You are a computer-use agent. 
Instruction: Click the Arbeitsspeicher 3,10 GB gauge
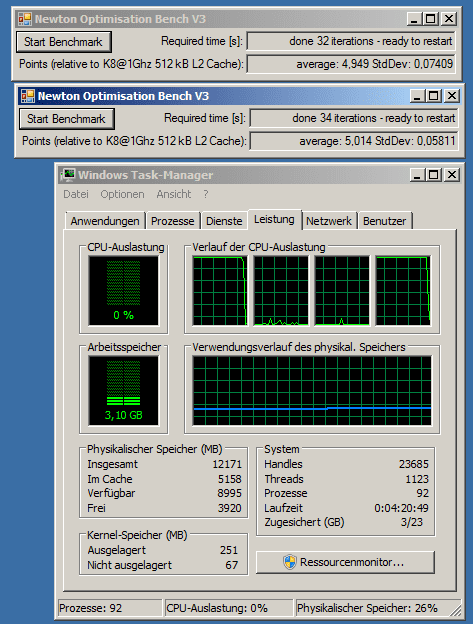(x=123, y=391)
